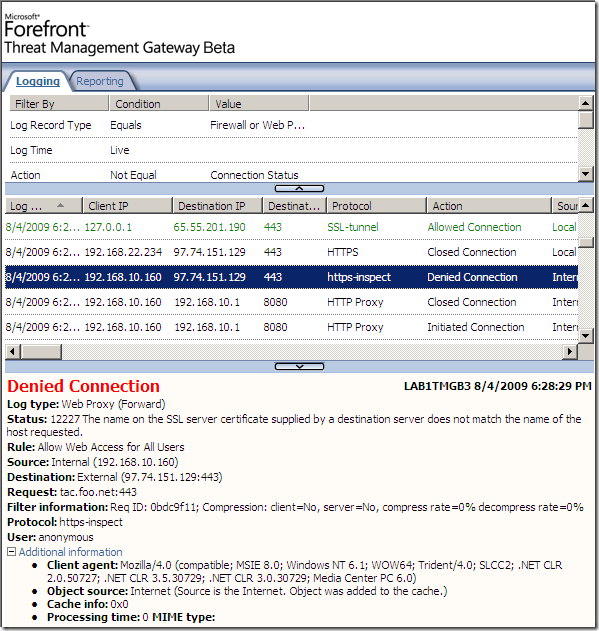Image resolution: width=599 pixels, height=631 pixels.
Task: Select the HTTPS Closed Connection row
Action: click(291, 252)
